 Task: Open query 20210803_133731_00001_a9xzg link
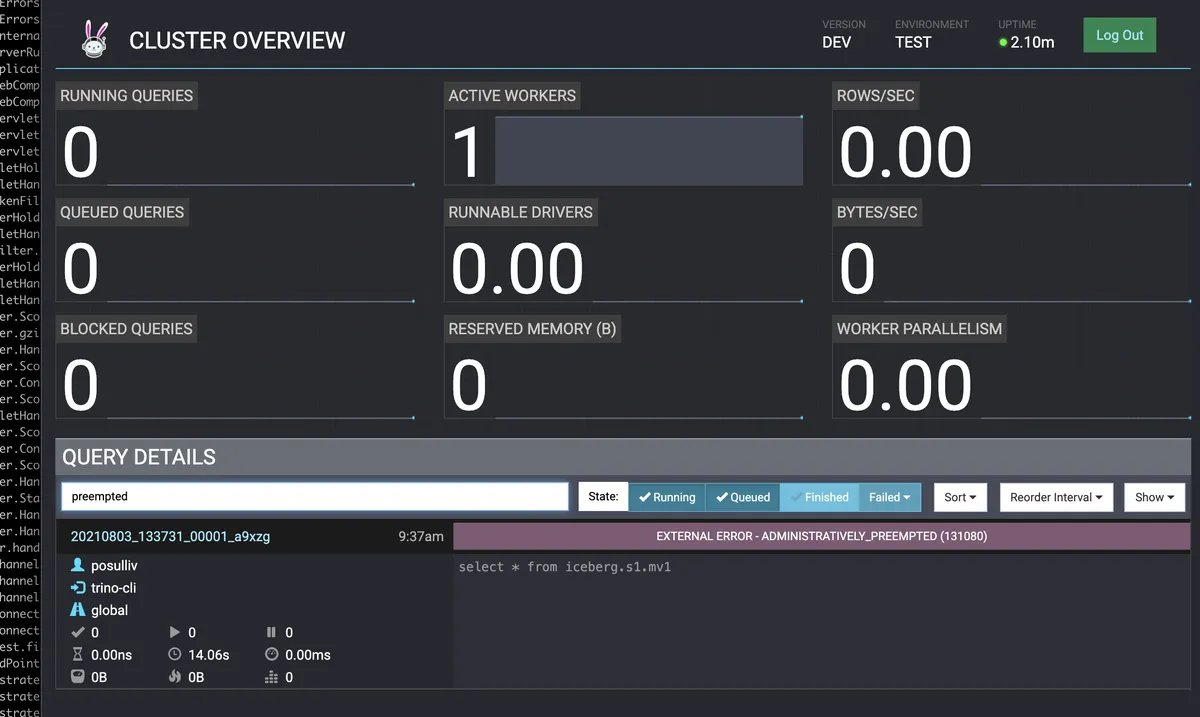[x=170, y=537]
